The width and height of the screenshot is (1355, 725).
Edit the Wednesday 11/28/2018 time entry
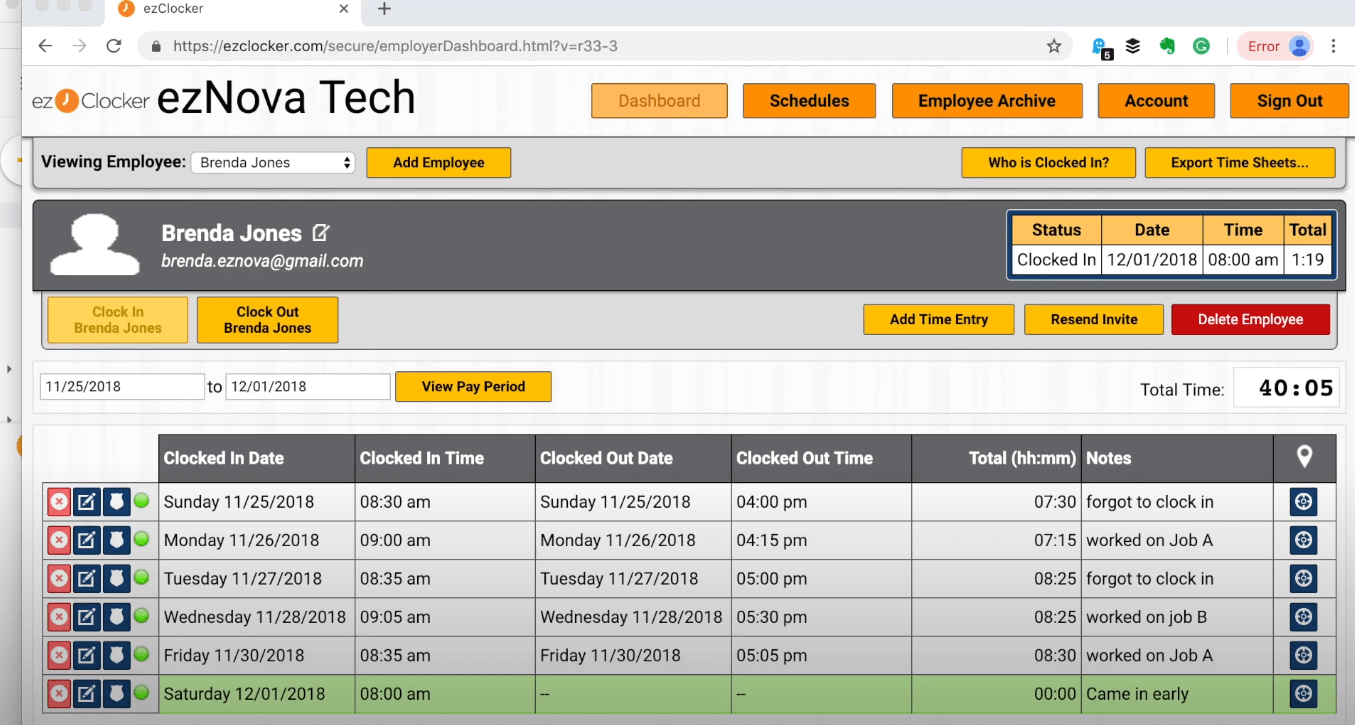click(x=87, y=617)
